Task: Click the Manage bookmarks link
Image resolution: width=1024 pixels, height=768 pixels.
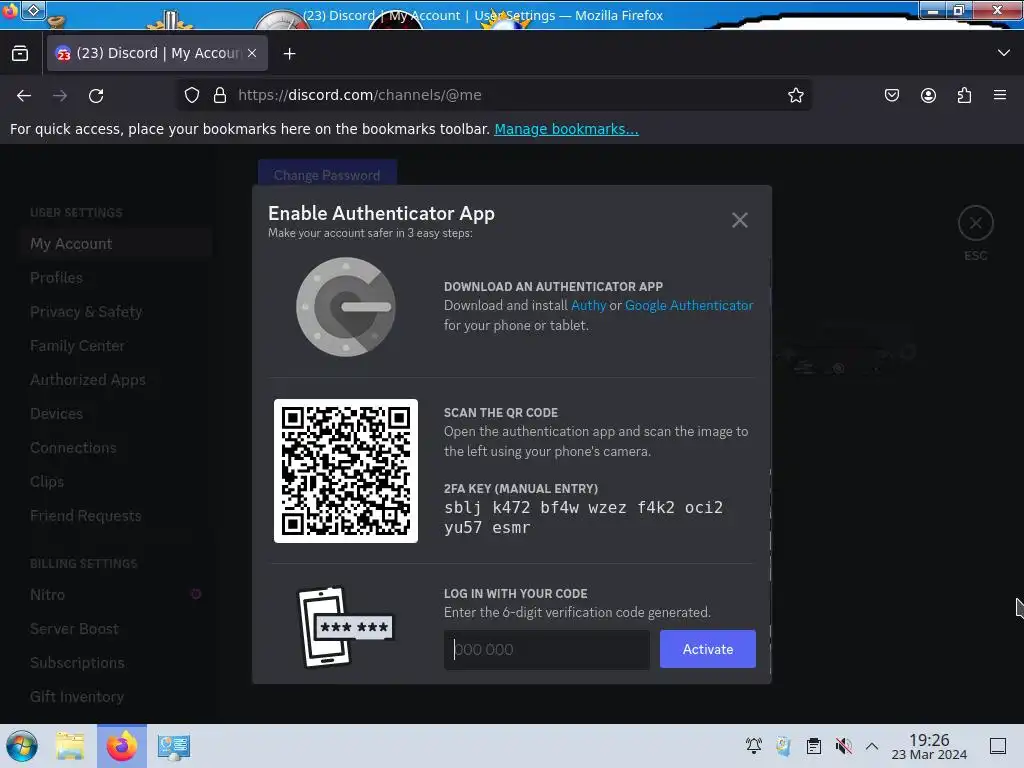Action: pos(566,129)
